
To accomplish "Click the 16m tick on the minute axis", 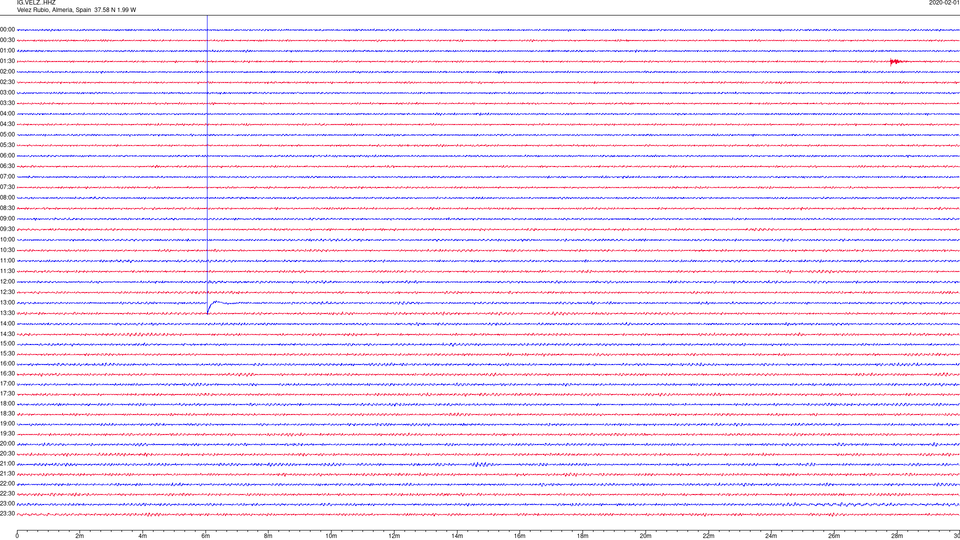I will coord(520,536).
